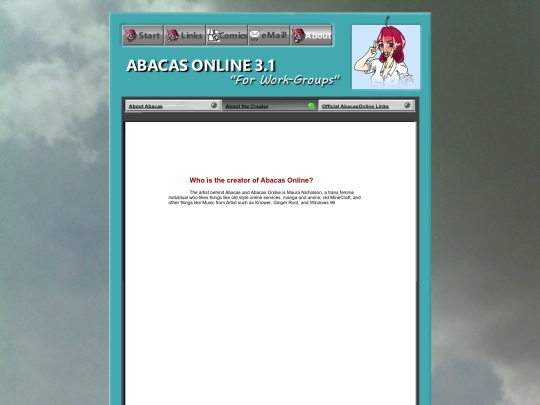Open the Start navigation button
The height and width of the screenshot is (405, 540).
(x=143, y=35)
